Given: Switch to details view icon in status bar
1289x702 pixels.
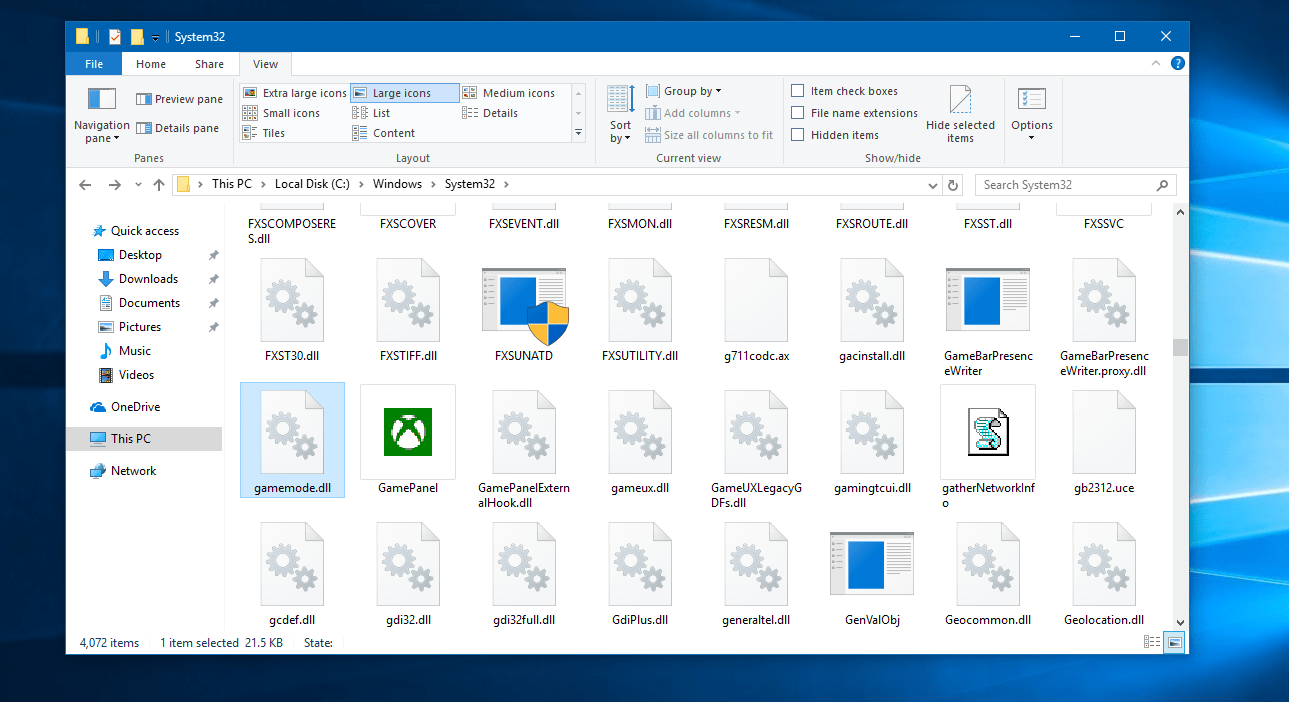Looking at the screenshot, I should click(x=1153, y=642).
